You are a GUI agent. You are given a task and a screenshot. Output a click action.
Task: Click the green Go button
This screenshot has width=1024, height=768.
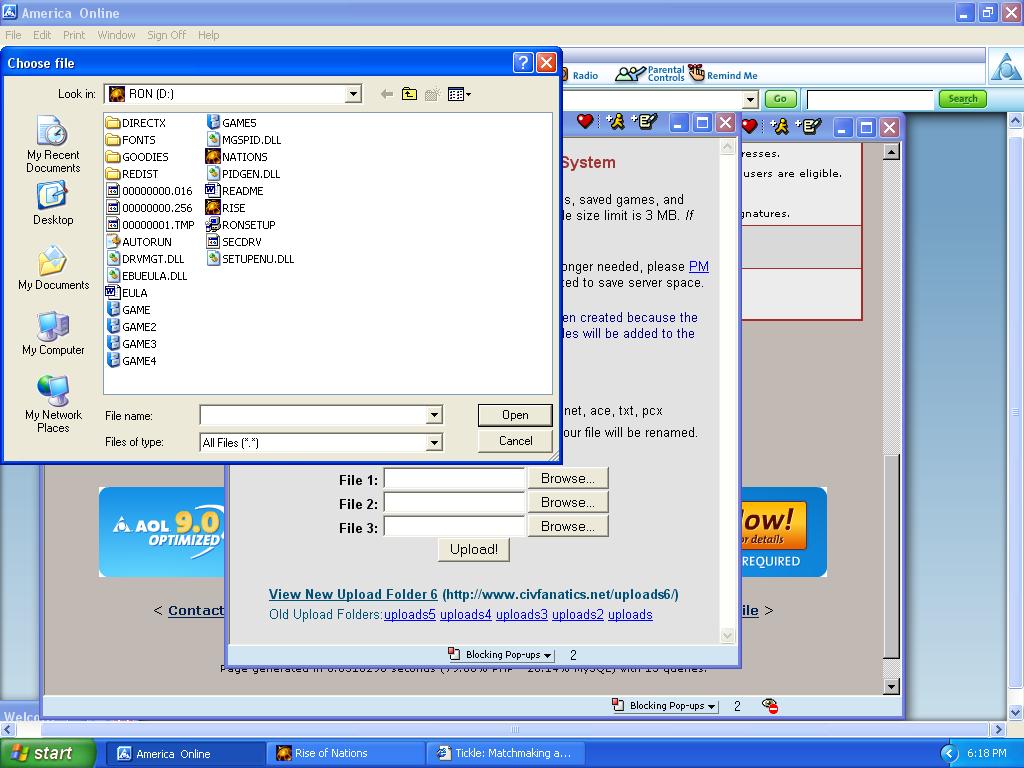coord(780,99)
